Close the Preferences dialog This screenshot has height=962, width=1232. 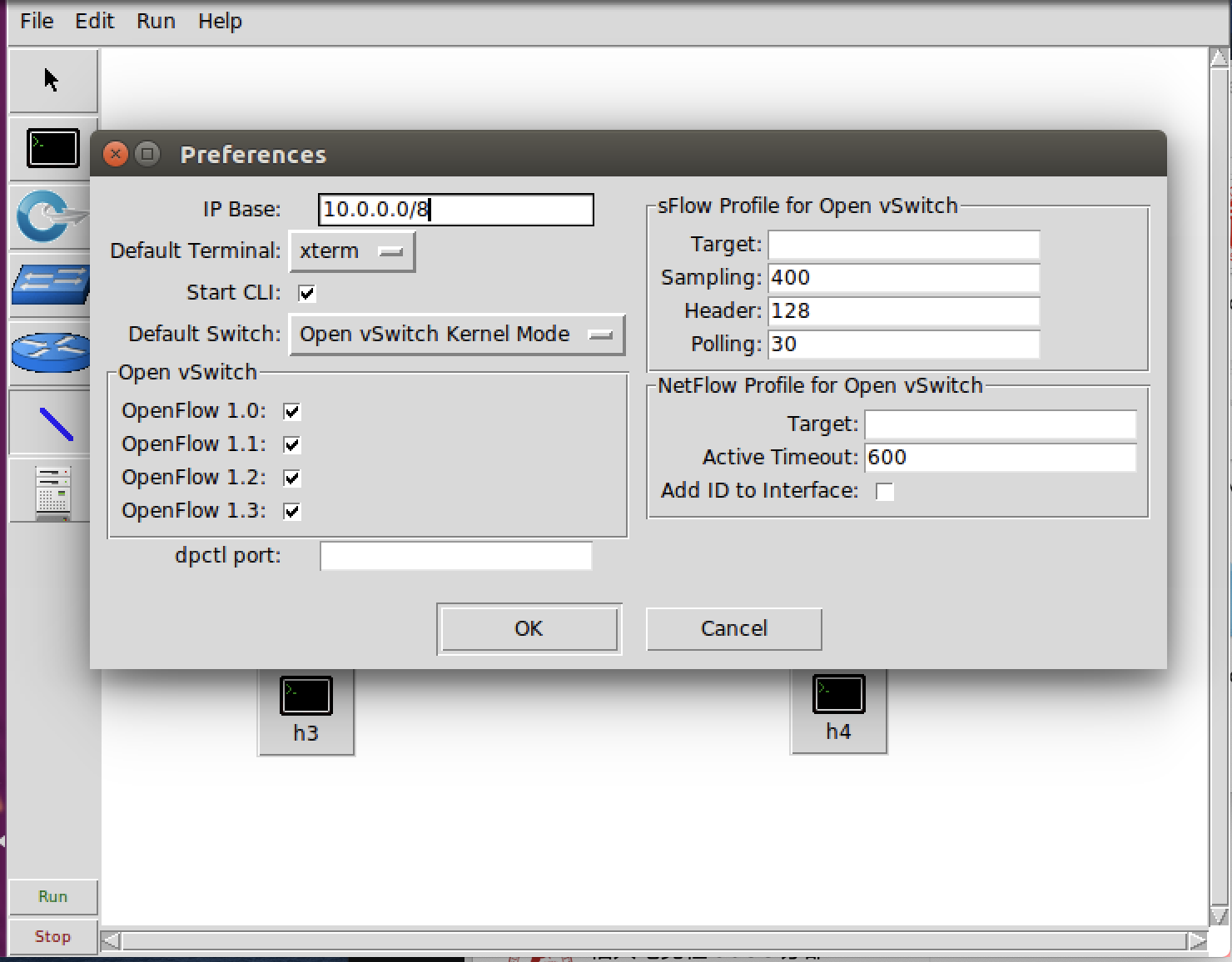point(116,154)
